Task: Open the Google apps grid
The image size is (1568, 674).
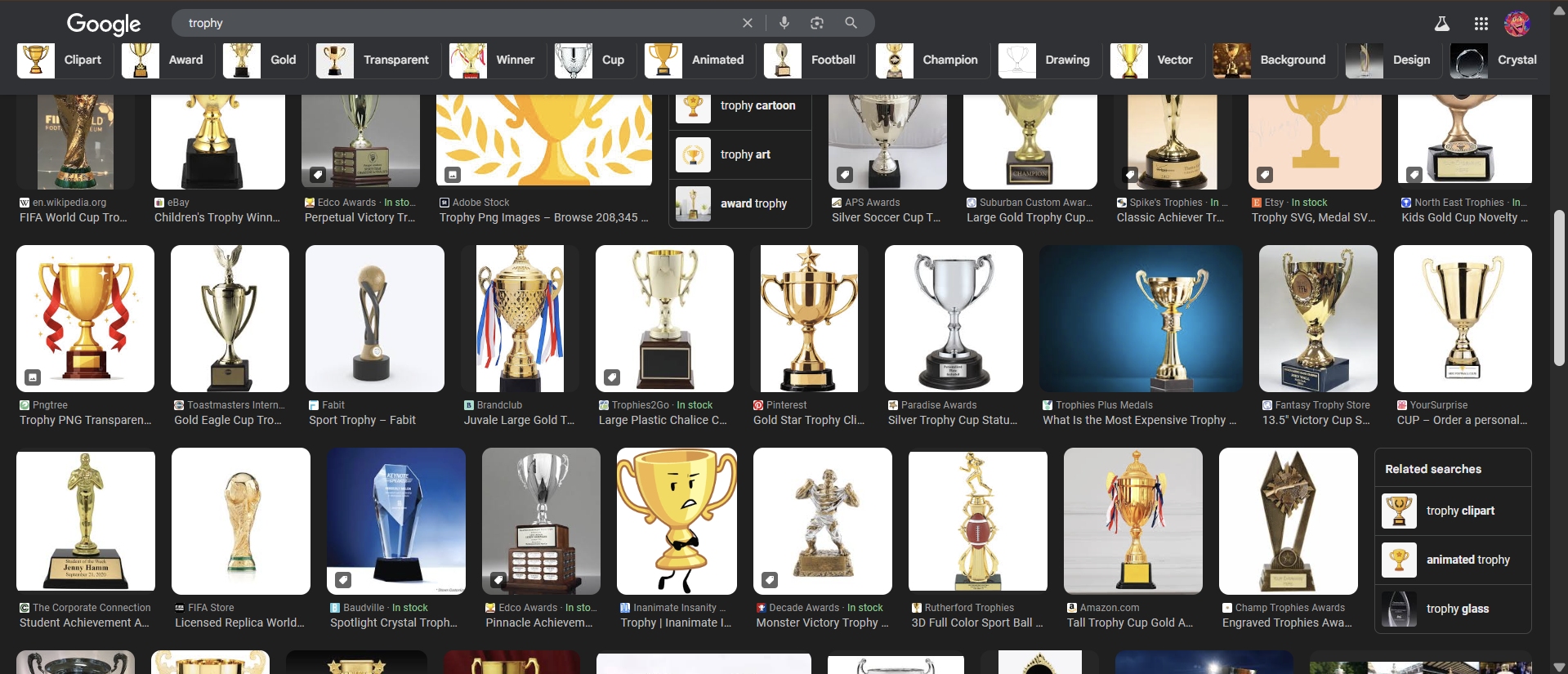Action: [x=1481, y=24]
